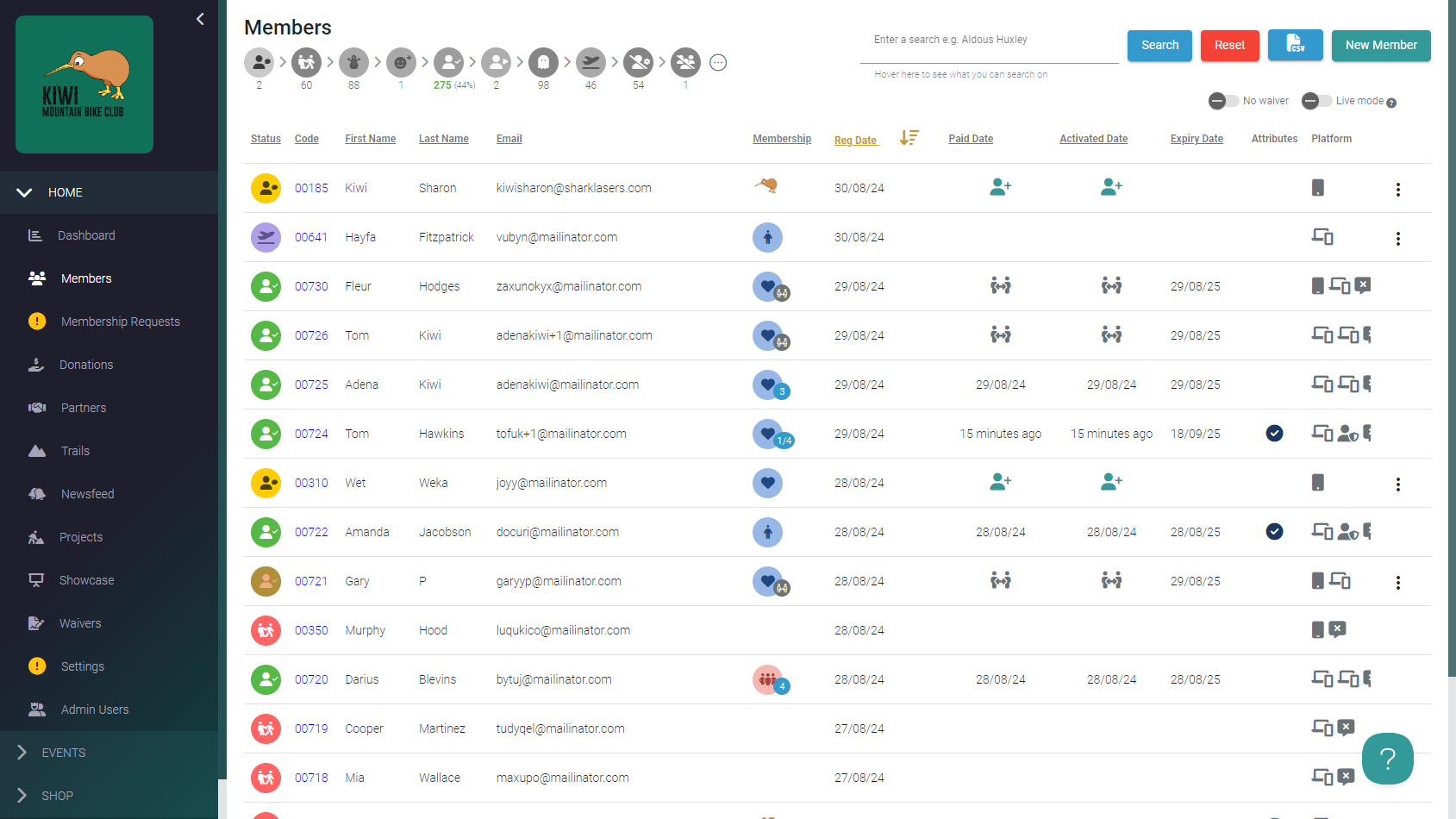Viewport: 1456px width, 819px height.
Task: Click Hayfa Fitzpatrick's purple airplane status icon
Action: click(266, 237)
